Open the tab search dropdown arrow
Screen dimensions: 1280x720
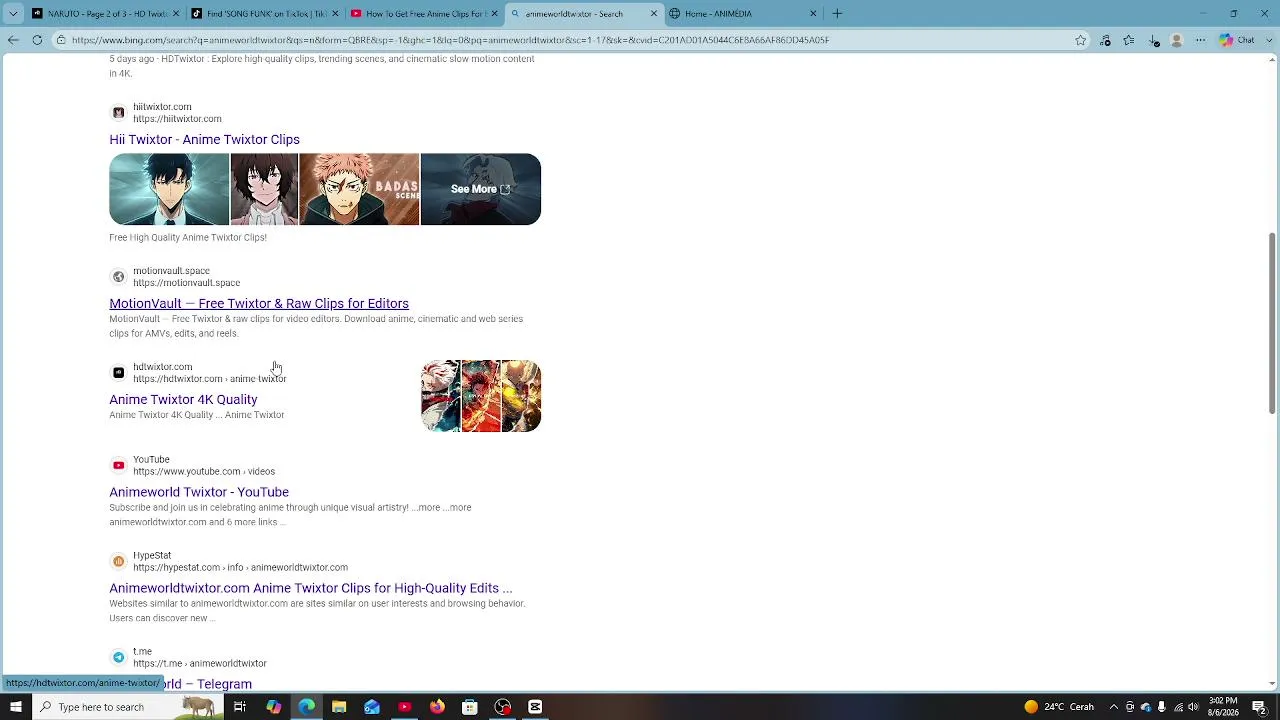click(13, 14)
